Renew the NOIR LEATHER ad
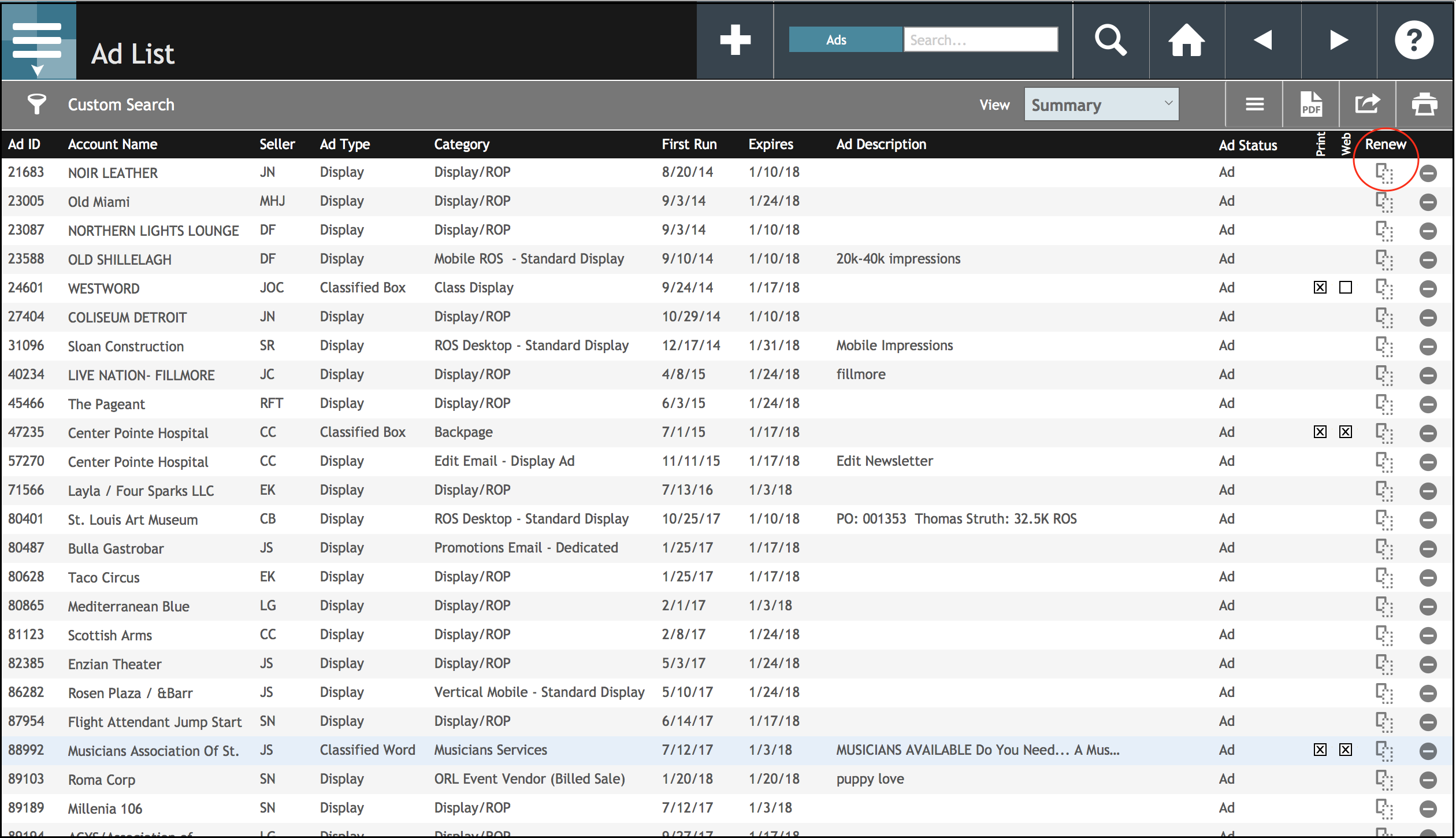1456x838 pixels. (1384, 173)
